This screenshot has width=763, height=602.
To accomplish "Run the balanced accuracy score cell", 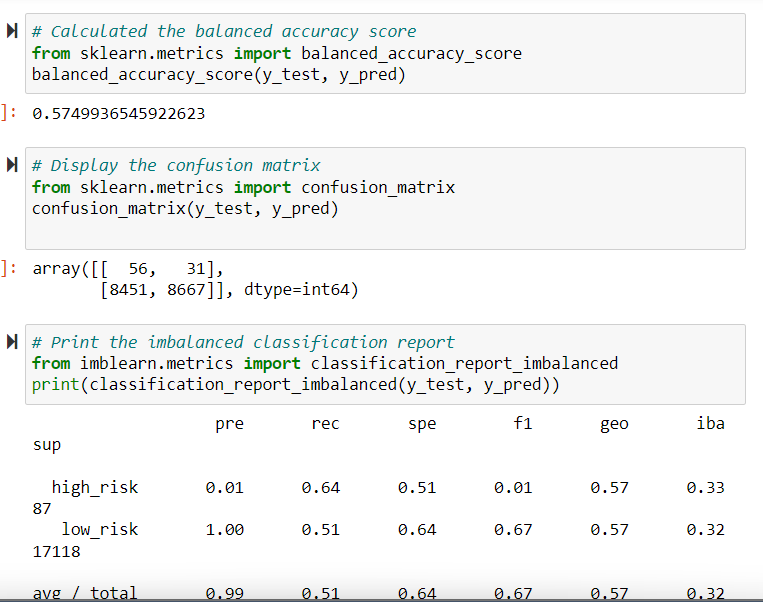I will 12,31.
